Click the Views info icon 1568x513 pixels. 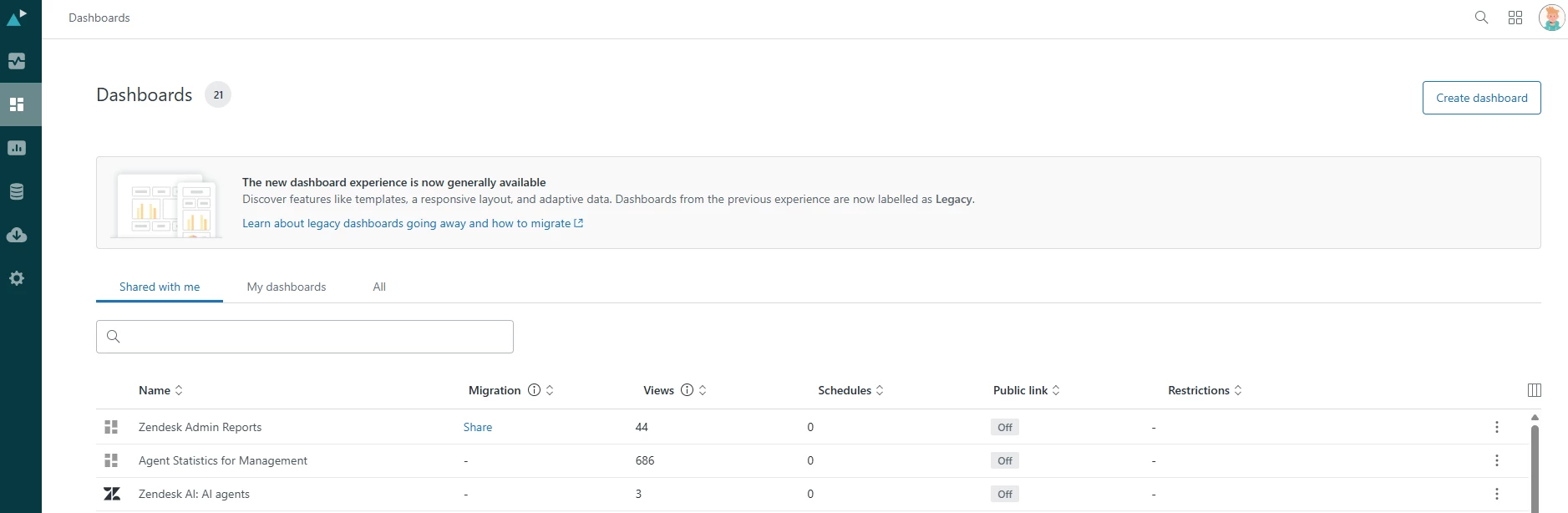point(687,390)
